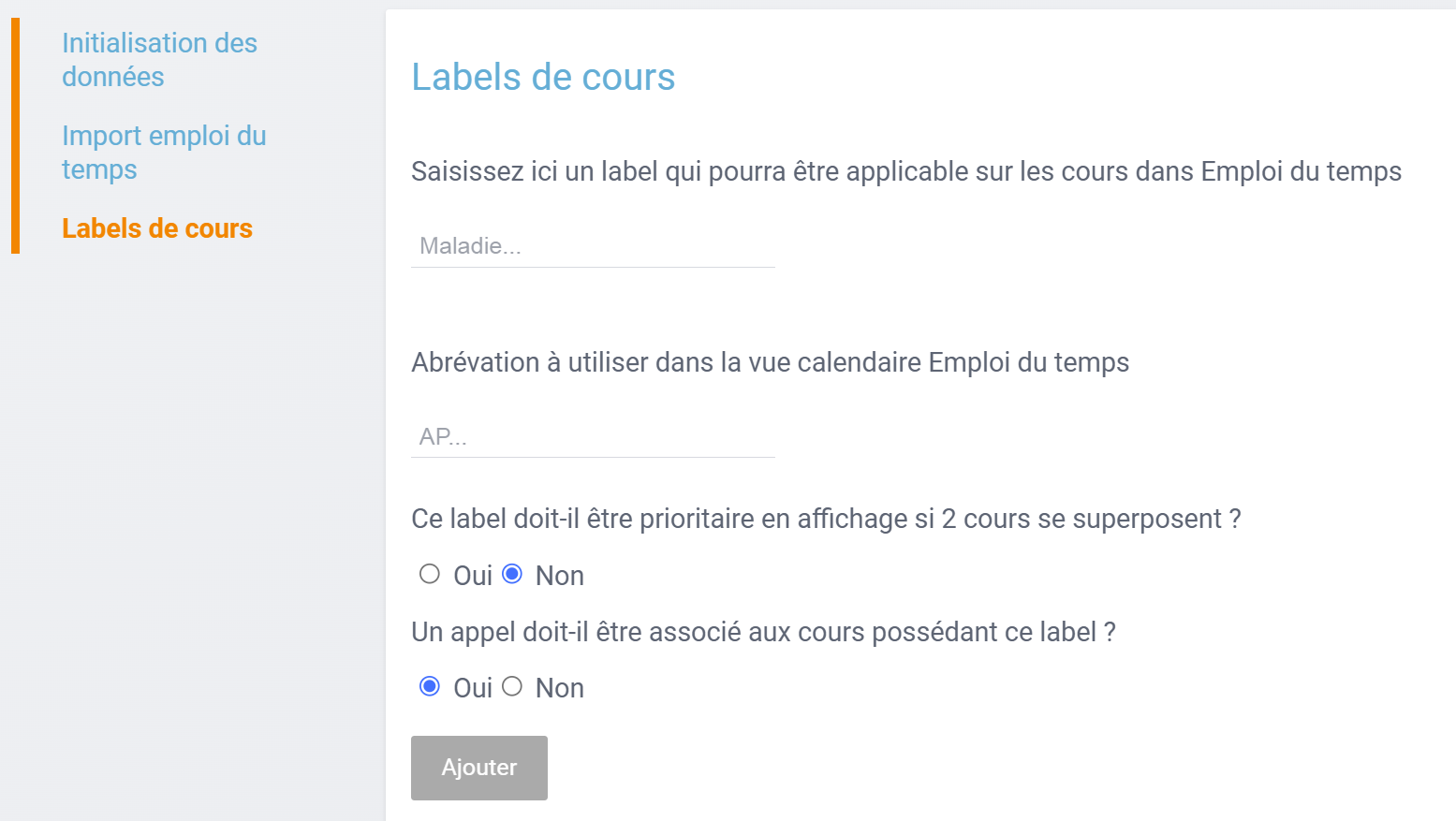Click the 'Ce label doit-il être prioritaire' question

[826, 519]
